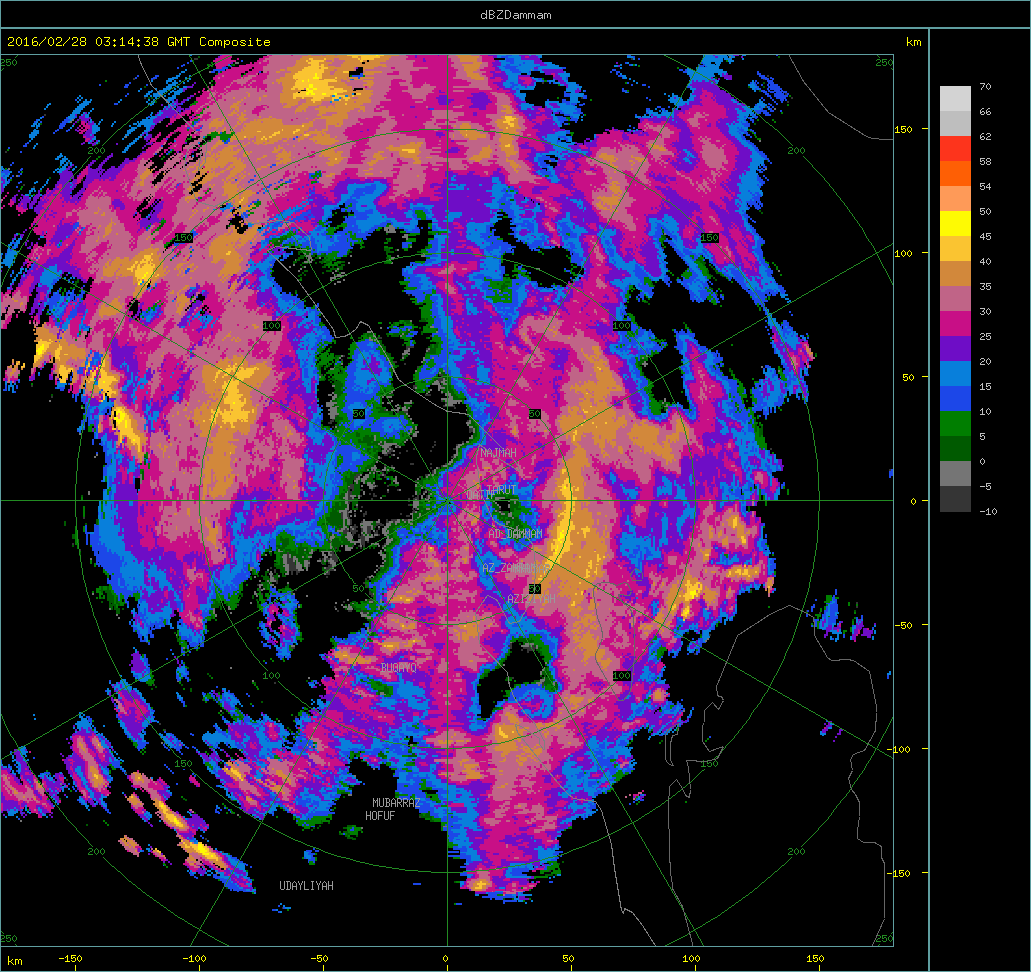Click the MUBARRAZ city label
1031x972 pixels.
pyautogui.click(x=396, y=802)
